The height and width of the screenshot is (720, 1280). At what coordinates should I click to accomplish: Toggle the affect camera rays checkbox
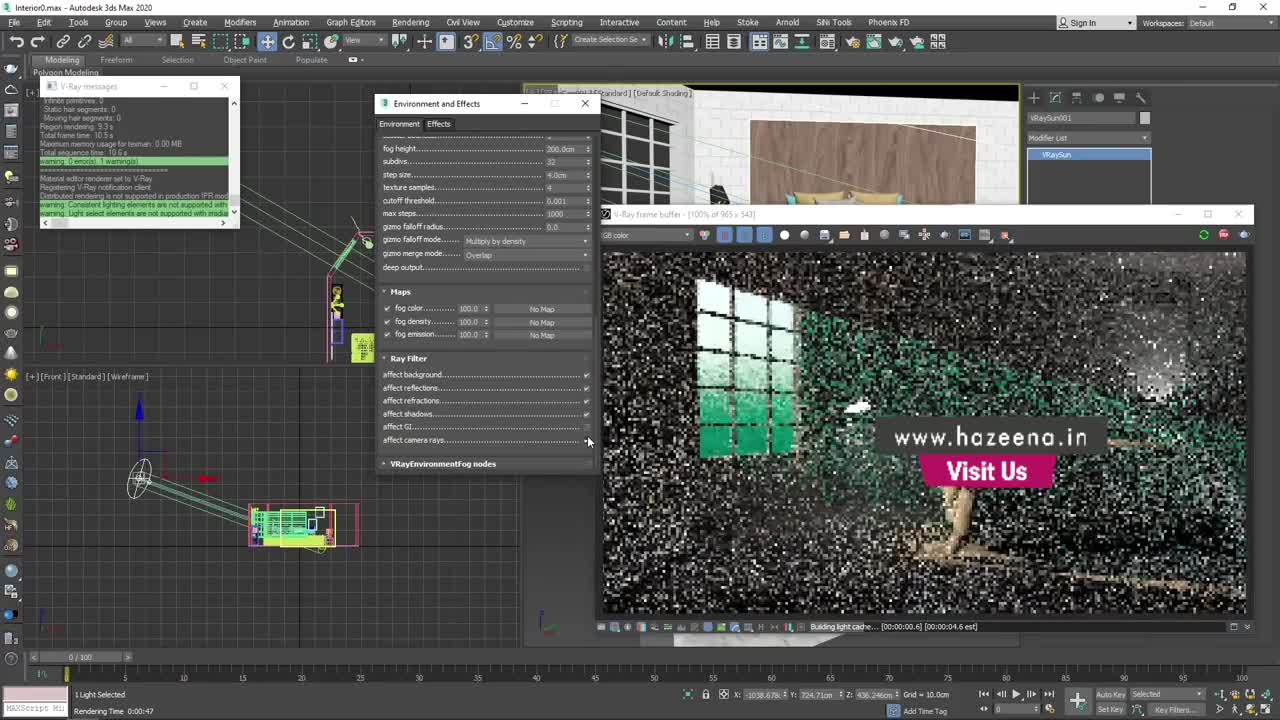click(x=586, y=440)
